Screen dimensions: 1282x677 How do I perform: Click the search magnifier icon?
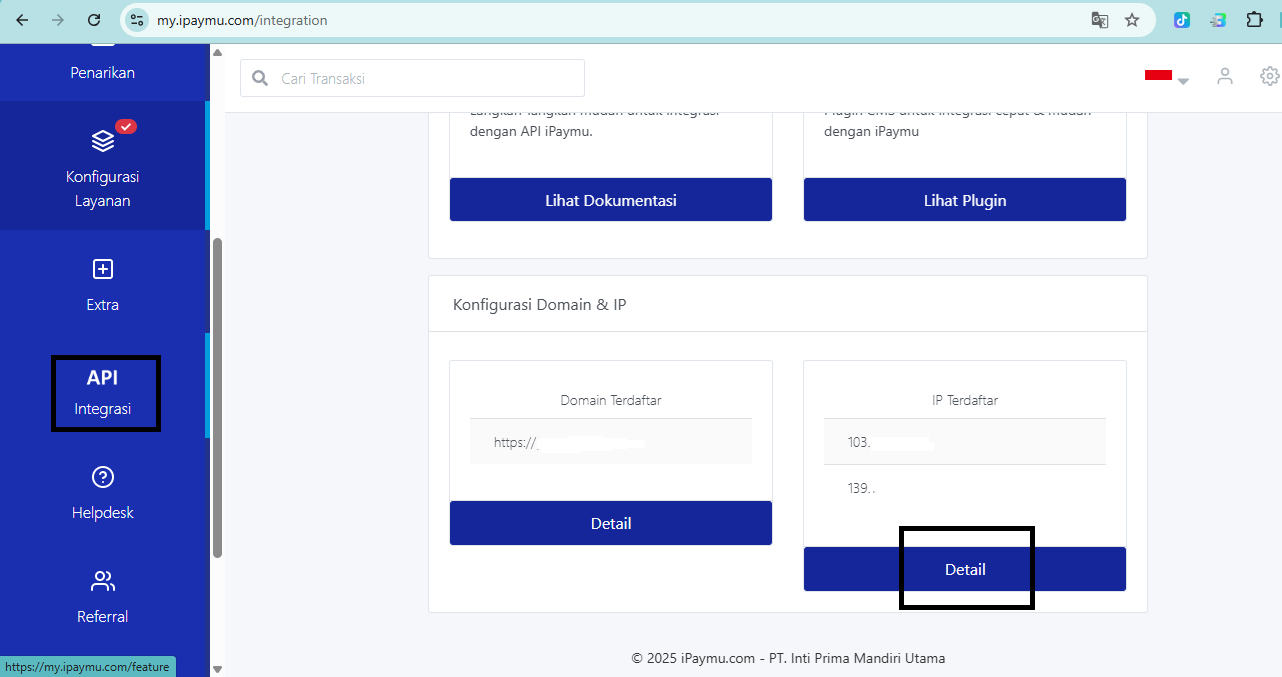pos(260,78)
